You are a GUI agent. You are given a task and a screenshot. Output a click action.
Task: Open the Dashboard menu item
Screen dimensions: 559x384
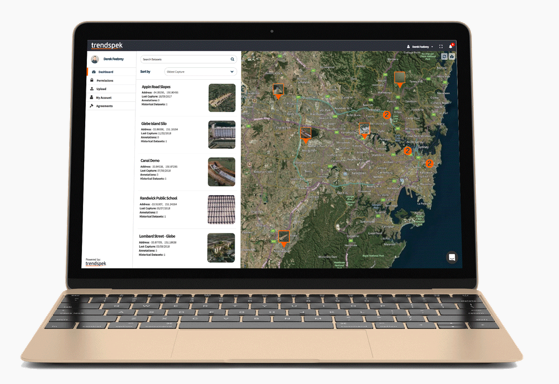[111, 72]
